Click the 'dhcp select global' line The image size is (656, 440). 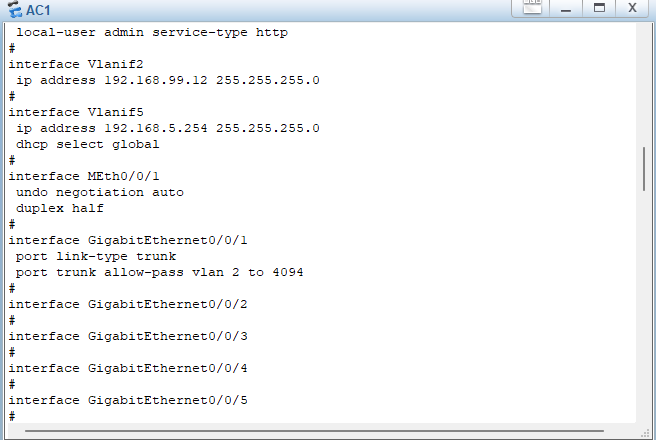coord(87,144)
